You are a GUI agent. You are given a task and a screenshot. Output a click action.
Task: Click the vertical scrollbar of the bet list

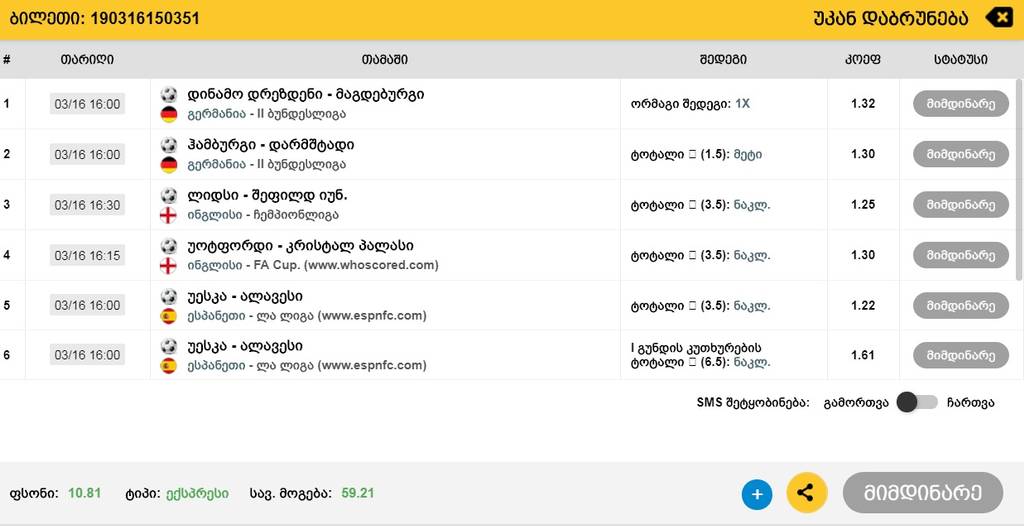coord(1019,180)
